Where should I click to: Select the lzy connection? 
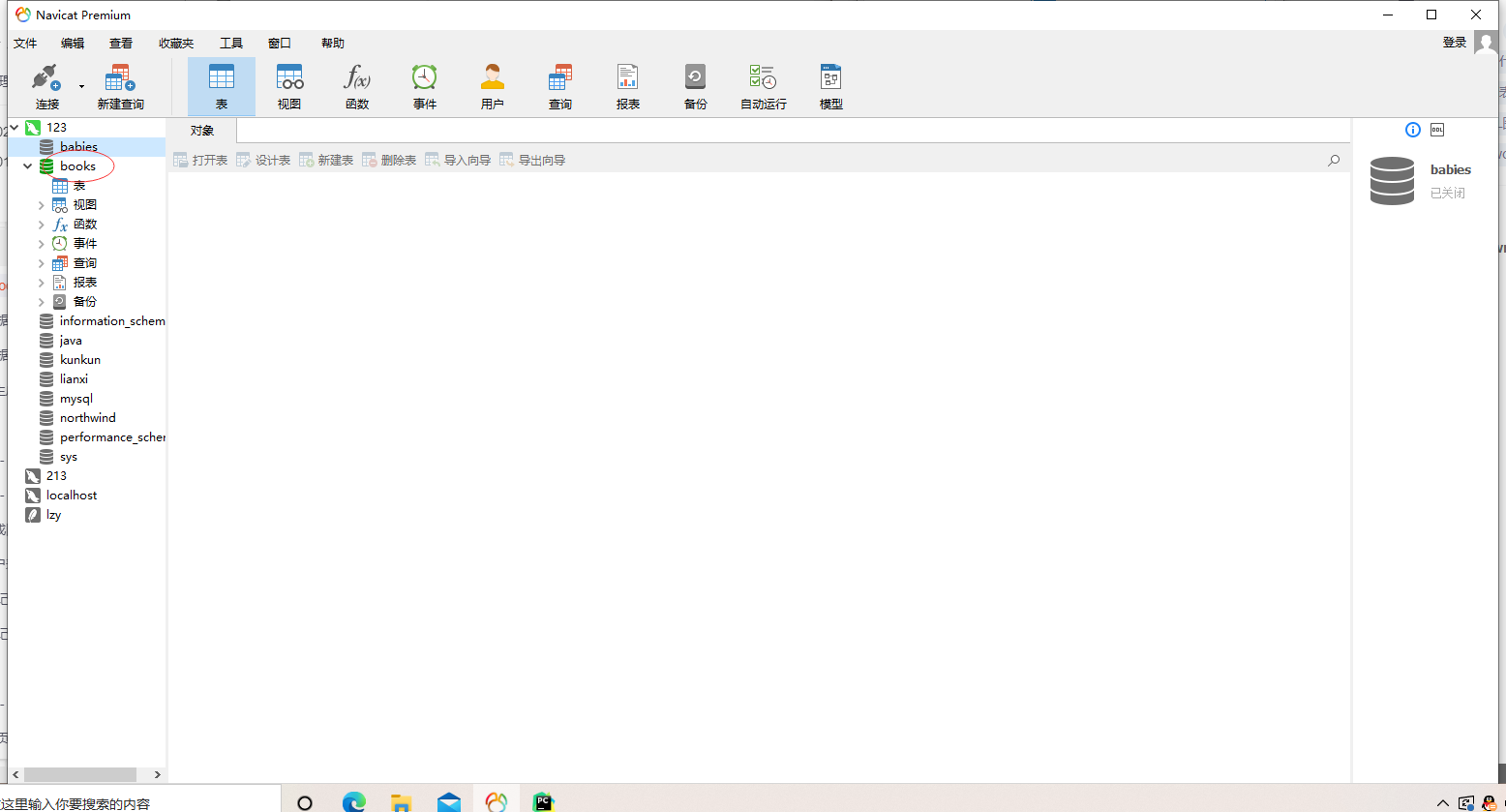(53, 515)
